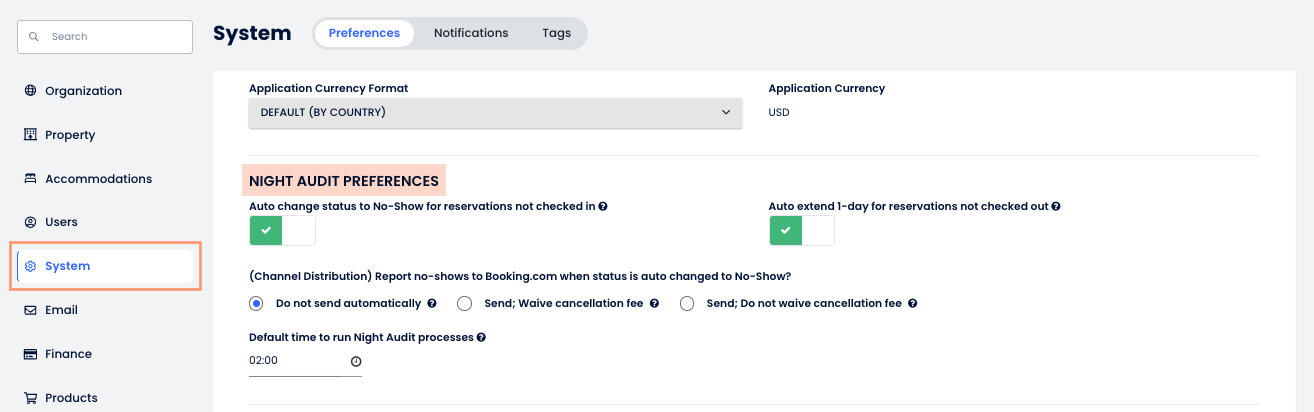Toggle auto change status to No-Show switch

282,230
